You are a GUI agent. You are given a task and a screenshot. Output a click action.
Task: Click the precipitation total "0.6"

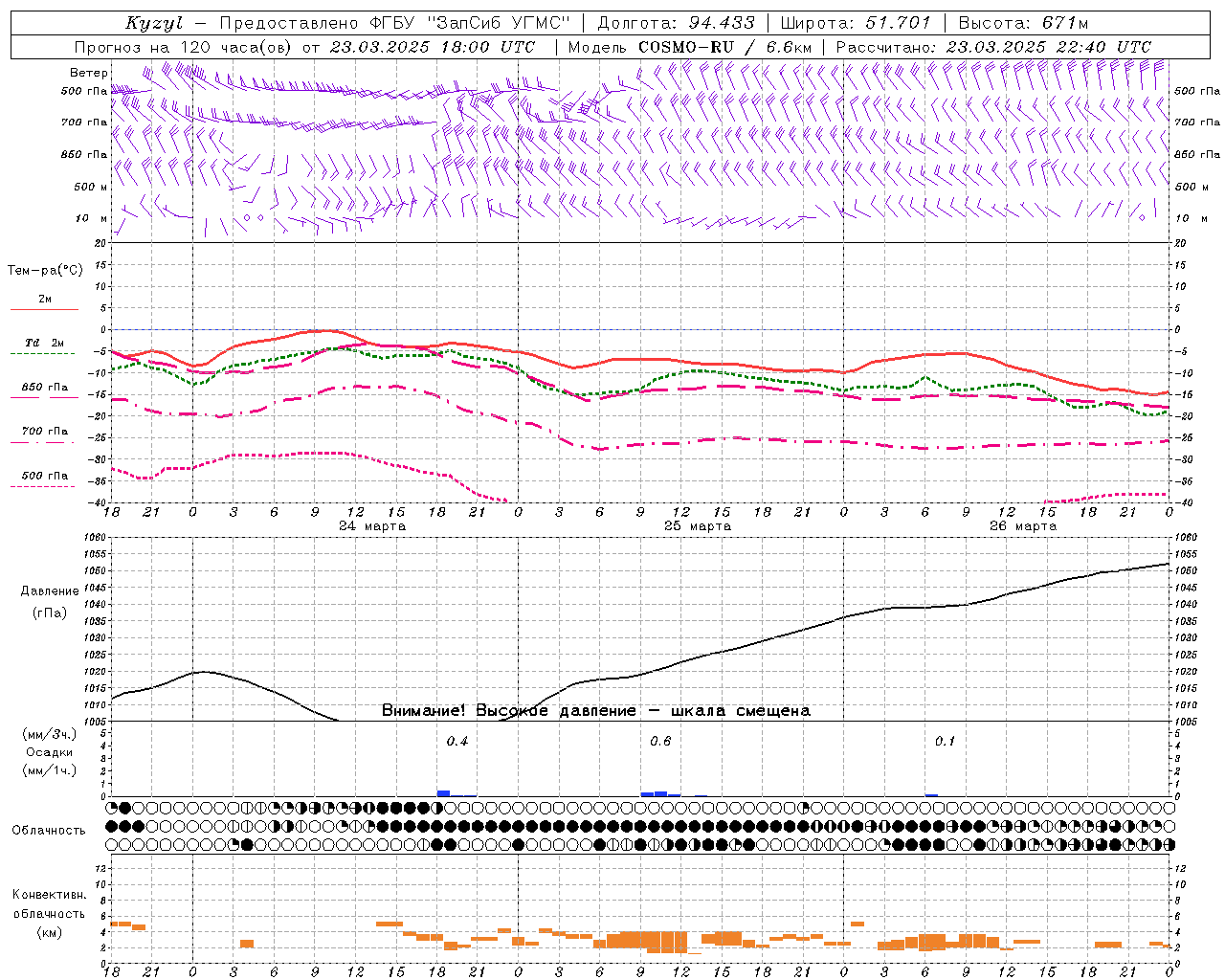[660, 742]
